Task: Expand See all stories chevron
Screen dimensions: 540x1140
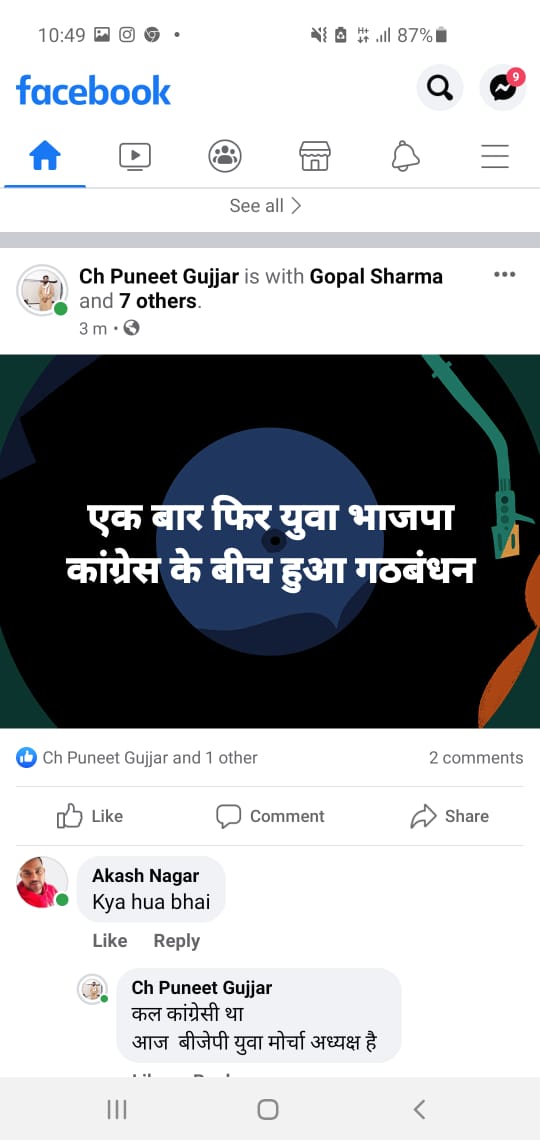Action: point(265,206)
